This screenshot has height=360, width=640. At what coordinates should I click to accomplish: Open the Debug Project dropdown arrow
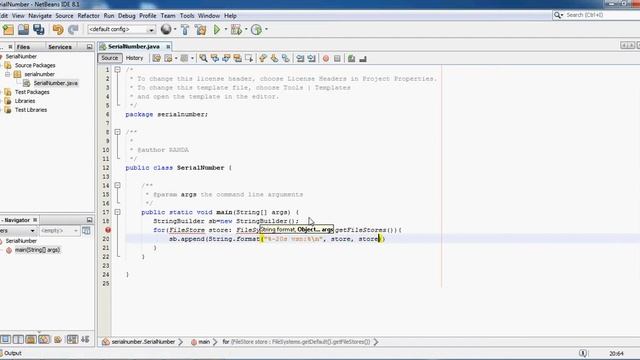pyautogui.click(x=246, y=29)
